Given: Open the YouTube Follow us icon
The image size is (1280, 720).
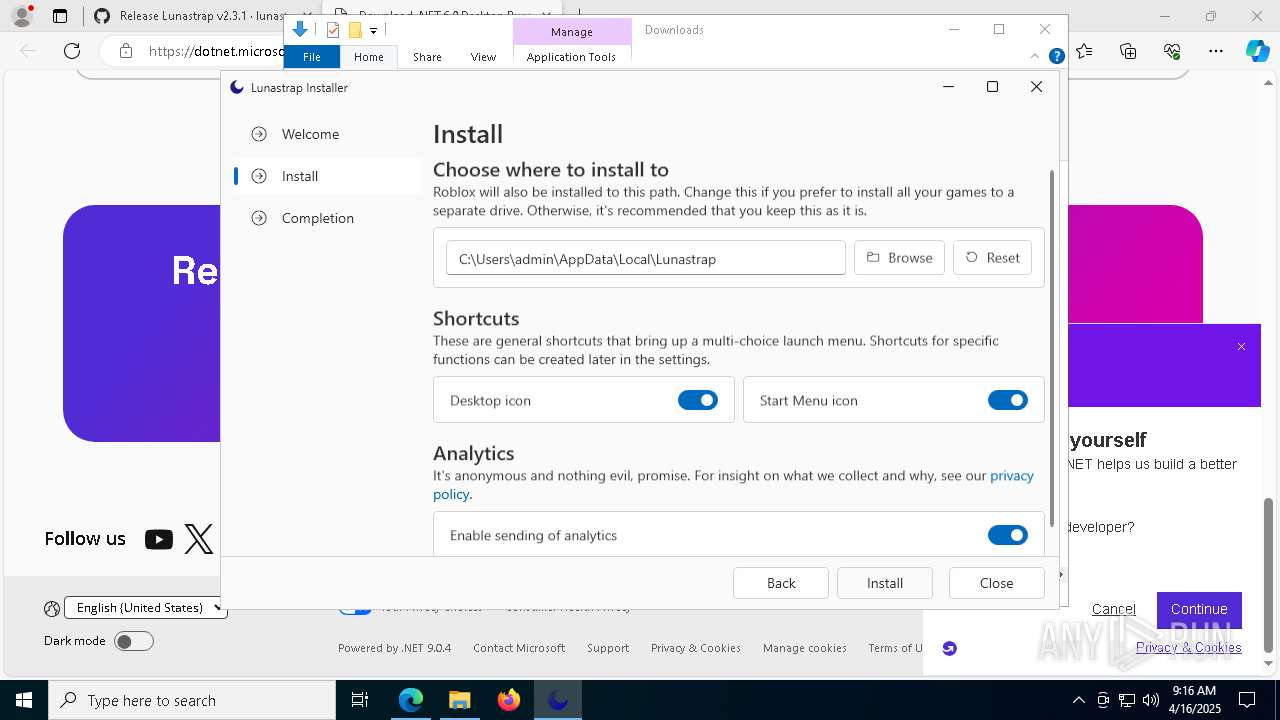Looking at the screenshot, I should pyautogui.click(x=158, y=540).
